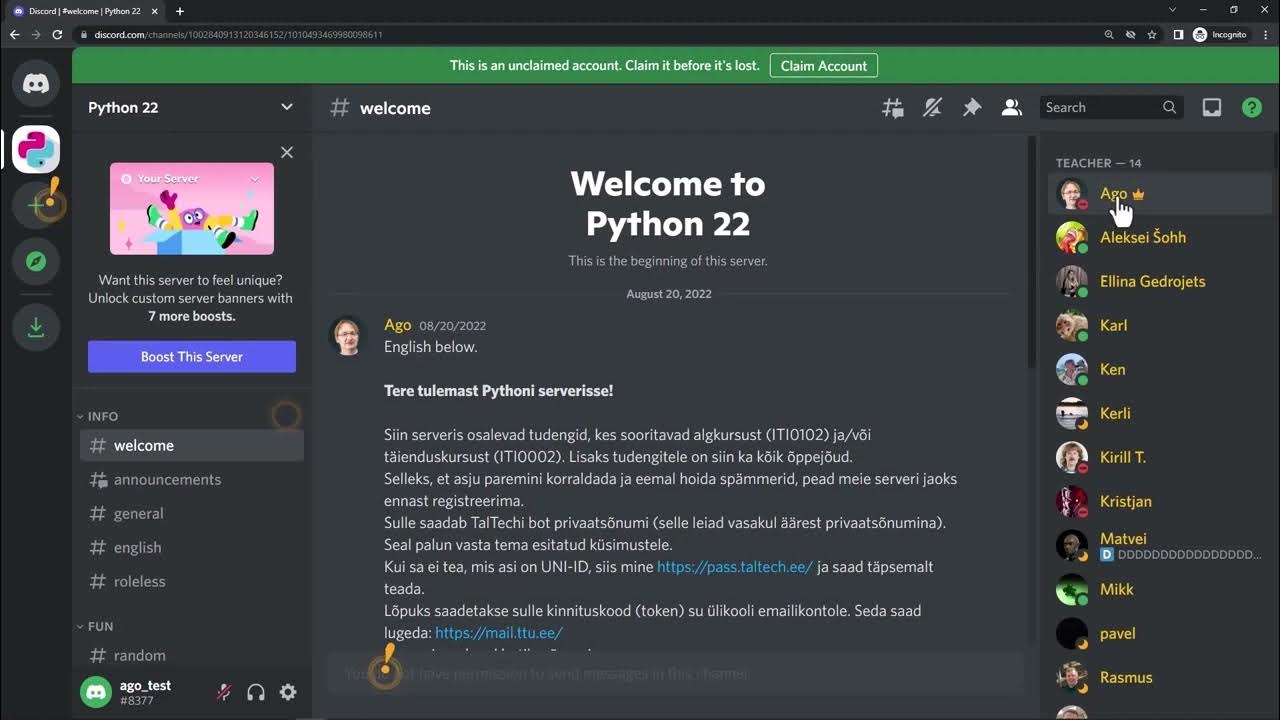Open Explore Public Servers compass icon
Image resolution: width=1280 pixels, height=720 pixels.
36,262
